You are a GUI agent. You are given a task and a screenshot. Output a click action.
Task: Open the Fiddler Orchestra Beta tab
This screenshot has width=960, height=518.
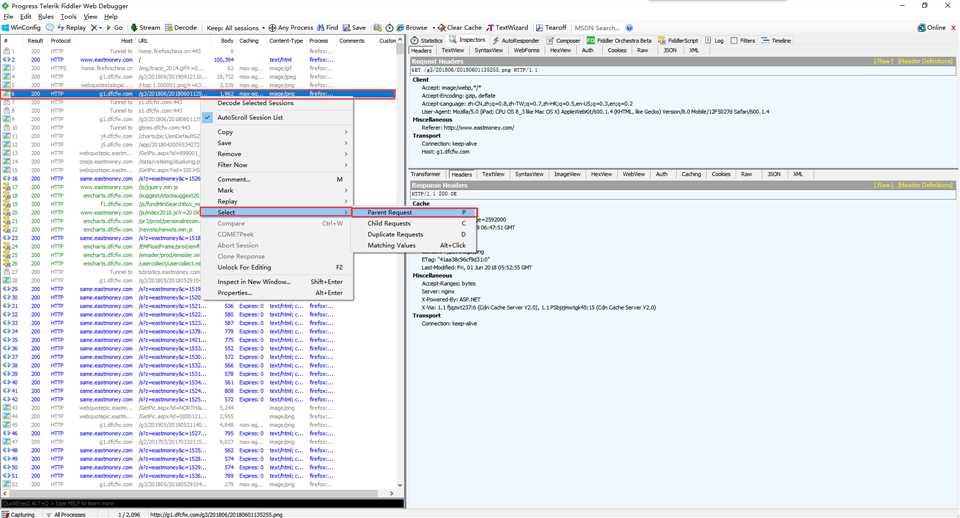620,40
